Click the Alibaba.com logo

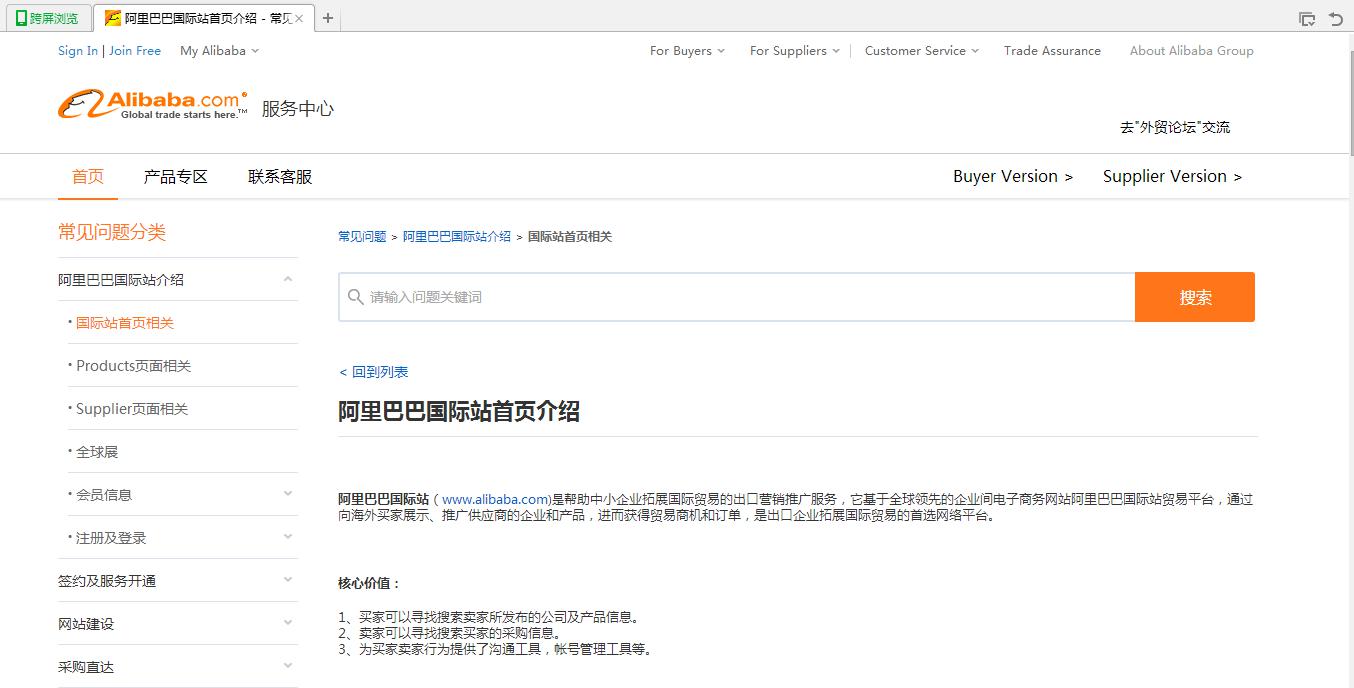pyautogui.click(x=152, y=105)
